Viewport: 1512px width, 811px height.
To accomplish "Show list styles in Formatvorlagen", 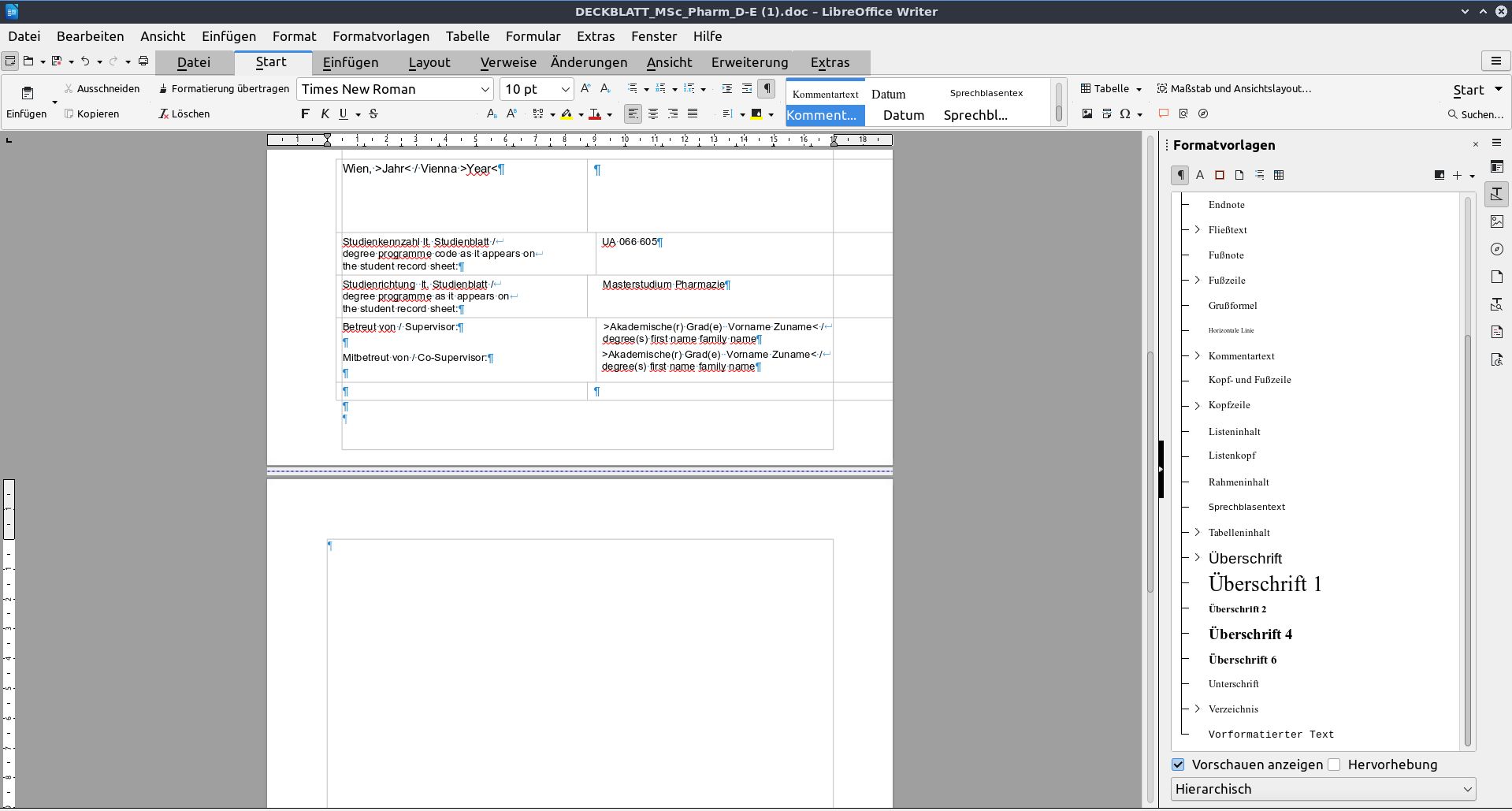I will (1259, 175).
